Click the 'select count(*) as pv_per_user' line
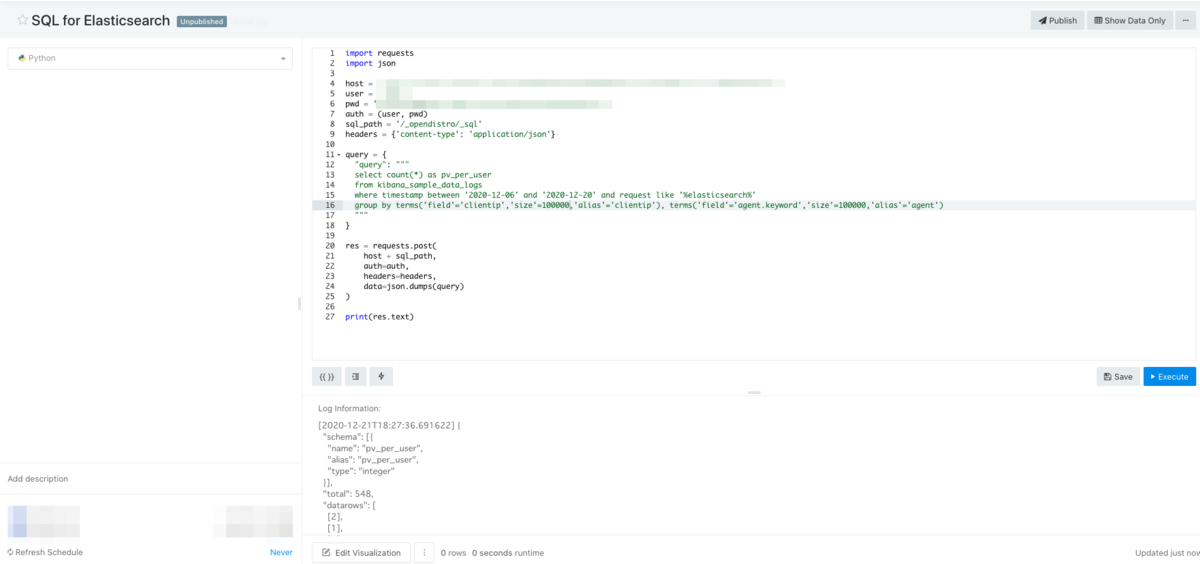 (423, 174)
